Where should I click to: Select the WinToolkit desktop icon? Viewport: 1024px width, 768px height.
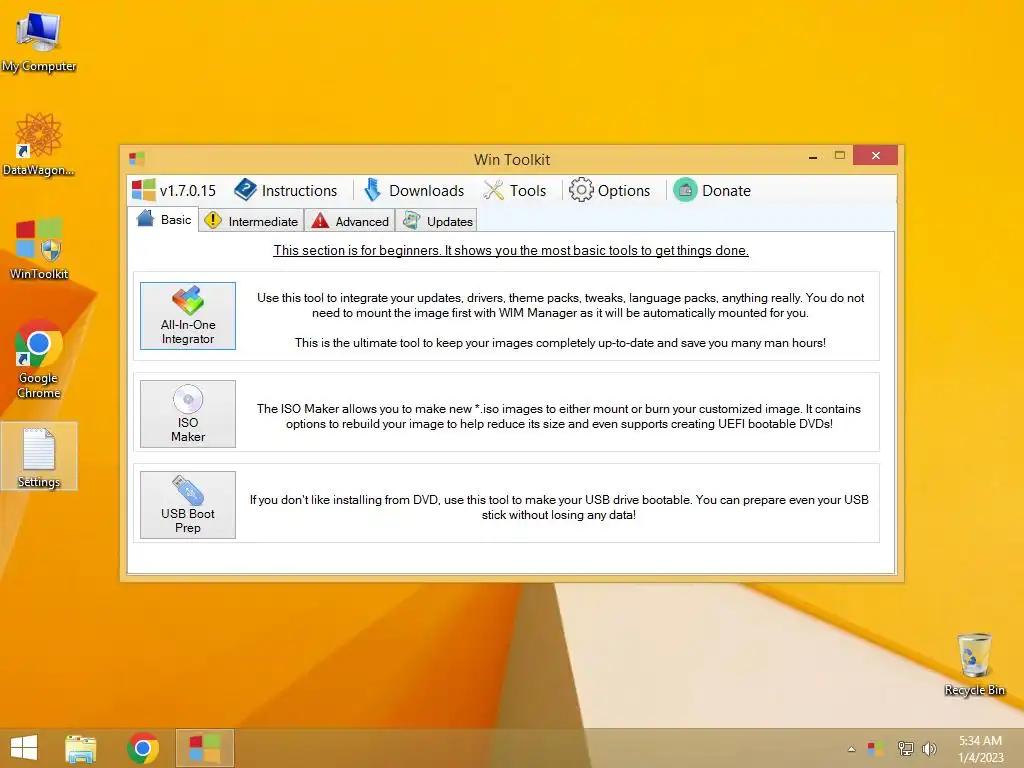[x=39, y=249]
